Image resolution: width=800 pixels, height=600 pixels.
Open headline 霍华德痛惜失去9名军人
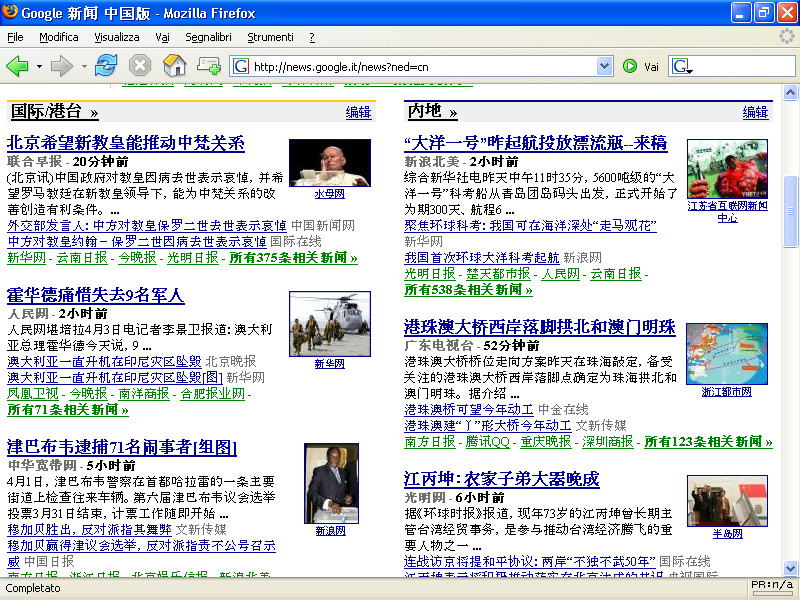pos(95,295)
